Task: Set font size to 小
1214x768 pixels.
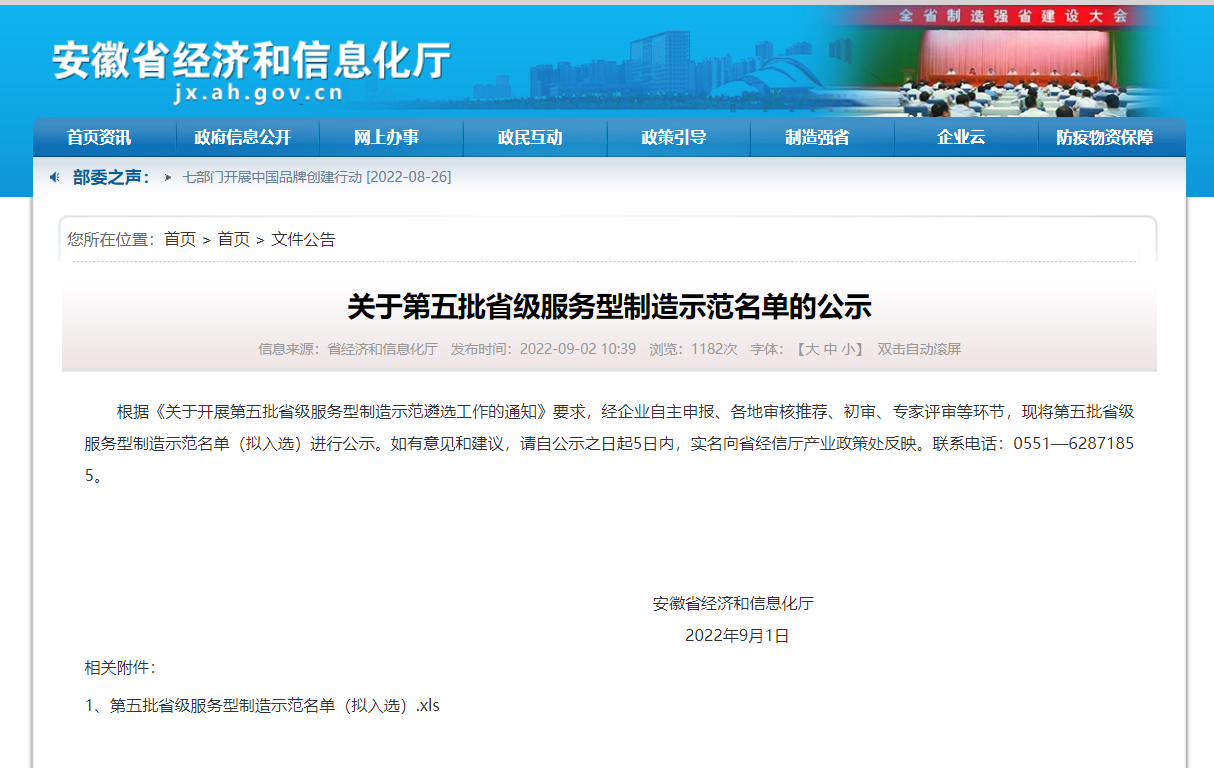Action: tap(847, 350)
